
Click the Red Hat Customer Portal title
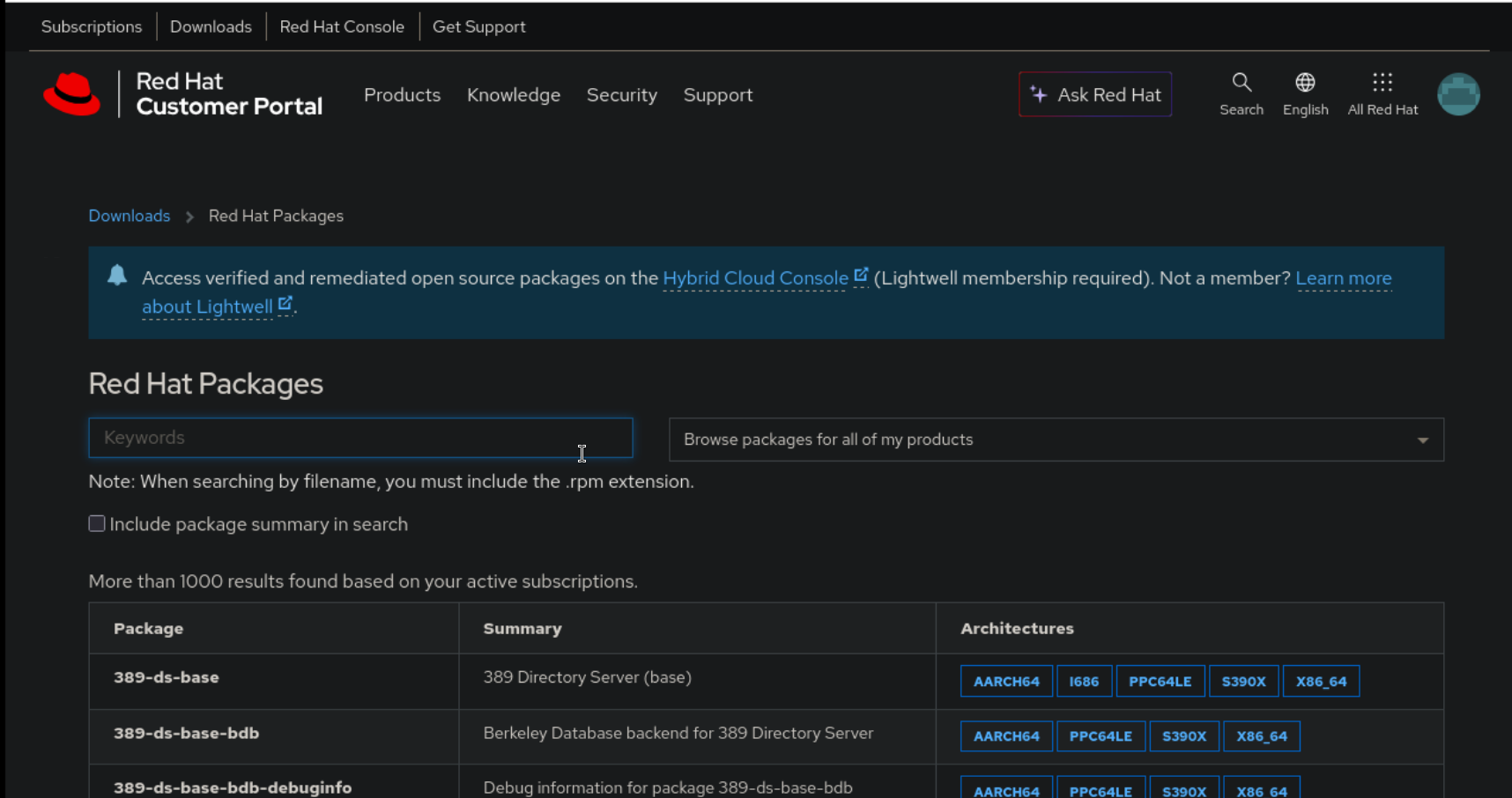tap(229, 94)
